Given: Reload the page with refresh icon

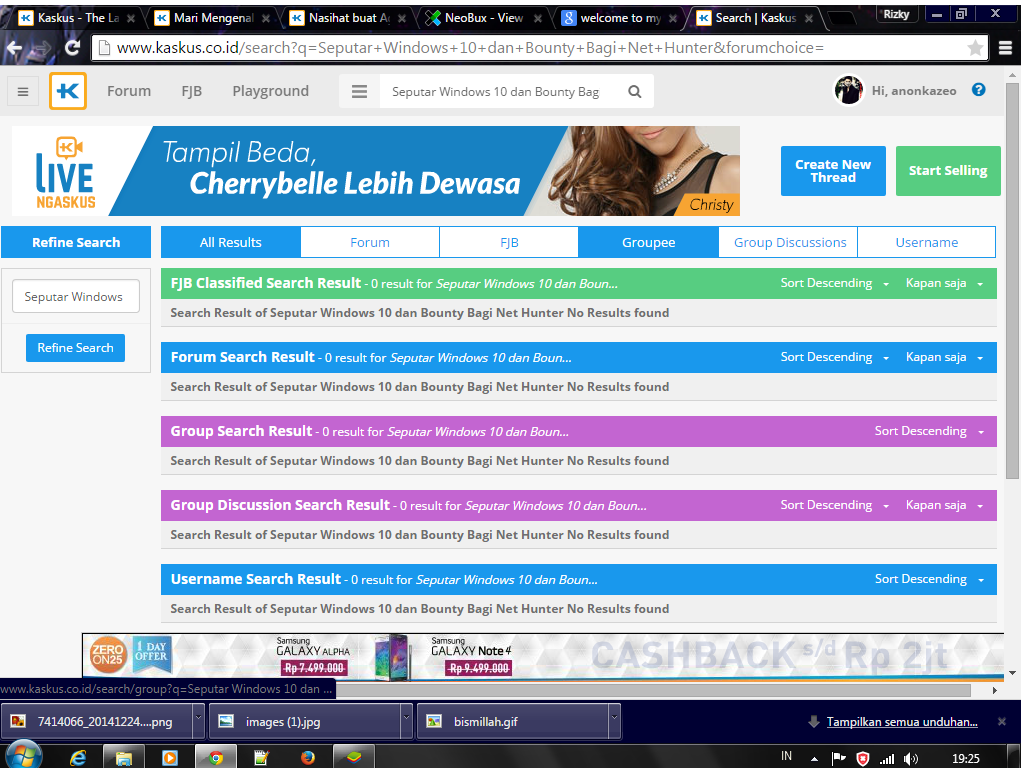Looking at the screenshot, I should click(x=72, y=47).
